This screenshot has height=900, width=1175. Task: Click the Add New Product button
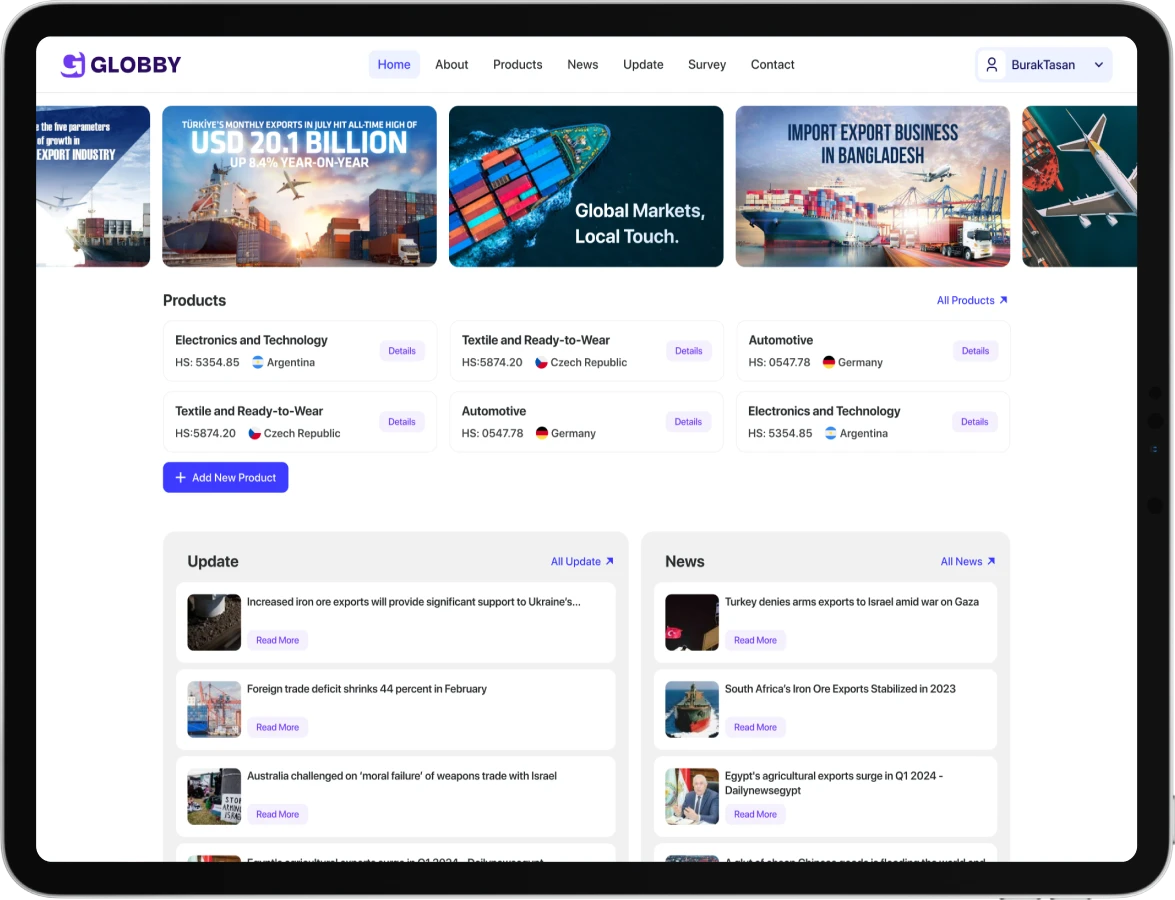click(x=226, y=477)
